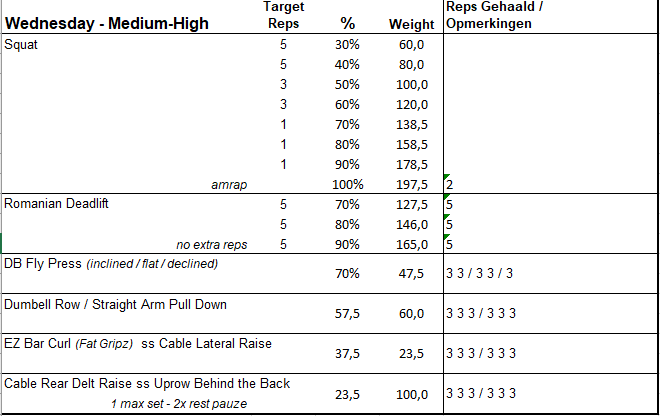
Task: Click the 197,5 weight cell
Action: pyautogui.click(x=411, y=185)
